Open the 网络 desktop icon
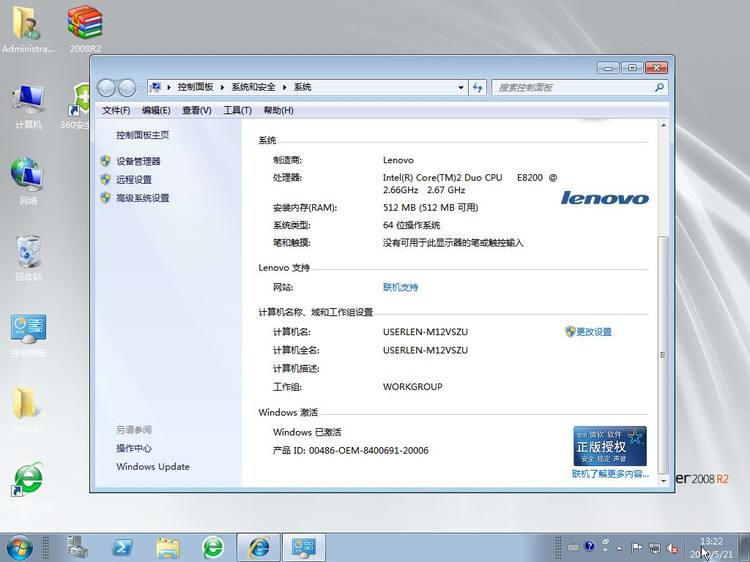This screenshot has width=750, height=562. tap(28, 181)
